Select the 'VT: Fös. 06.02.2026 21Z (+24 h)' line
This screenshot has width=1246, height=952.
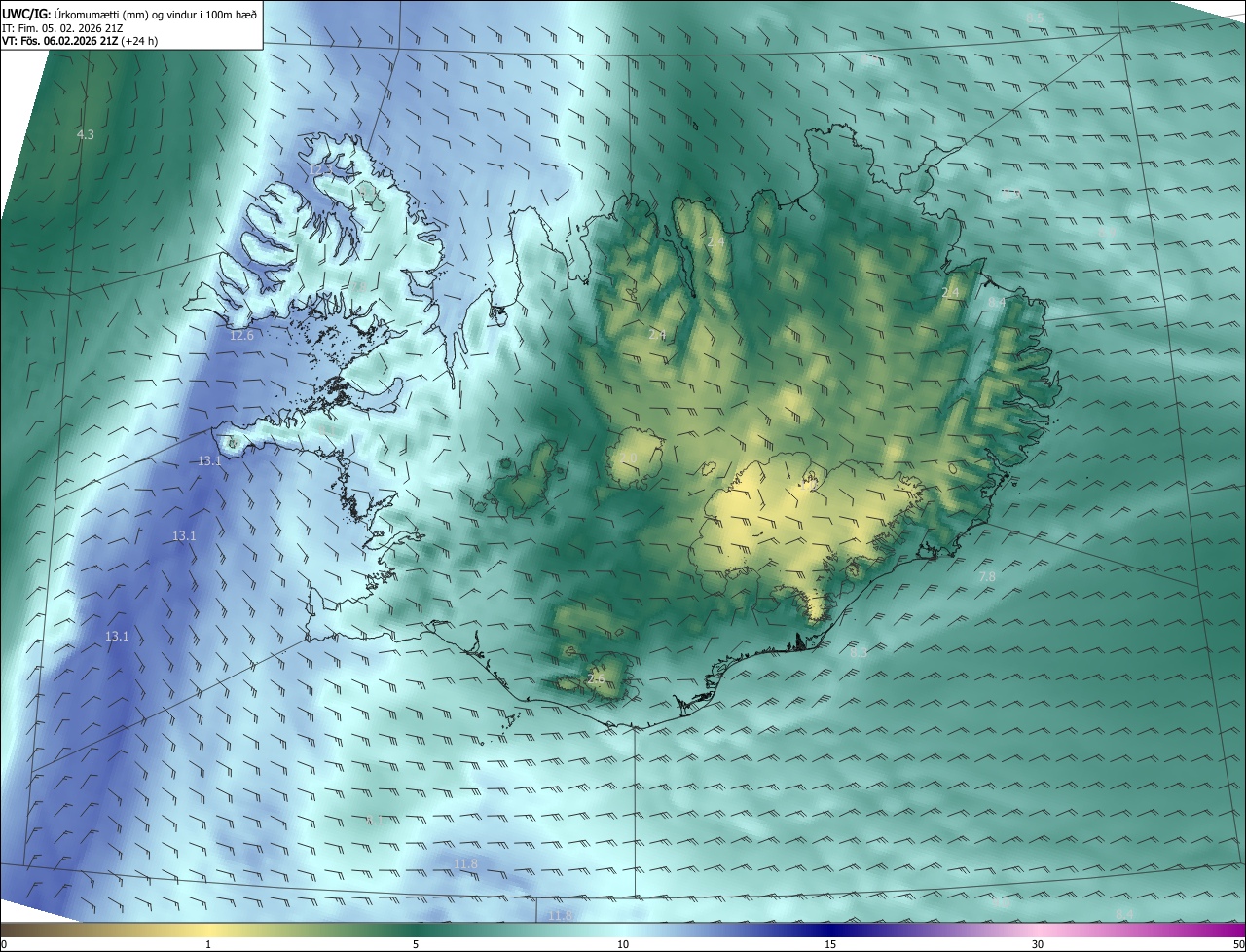(80, 41)
